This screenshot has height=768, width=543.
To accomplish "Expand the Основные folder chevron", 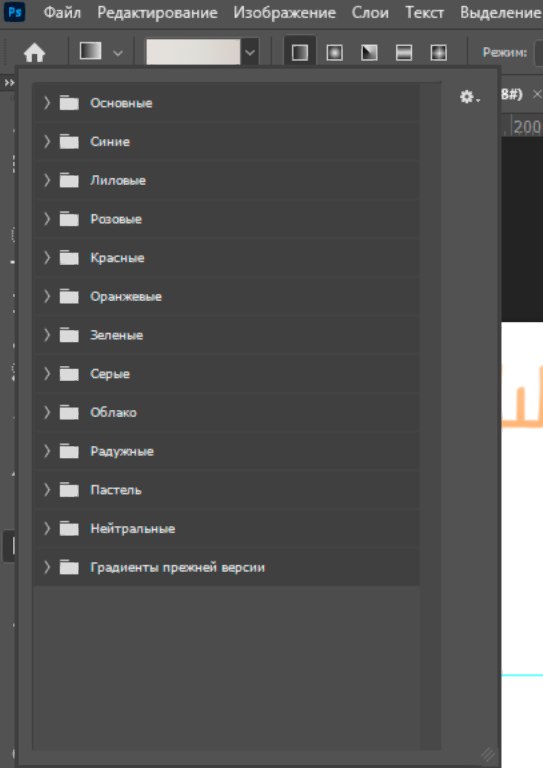I will [47, 103].
